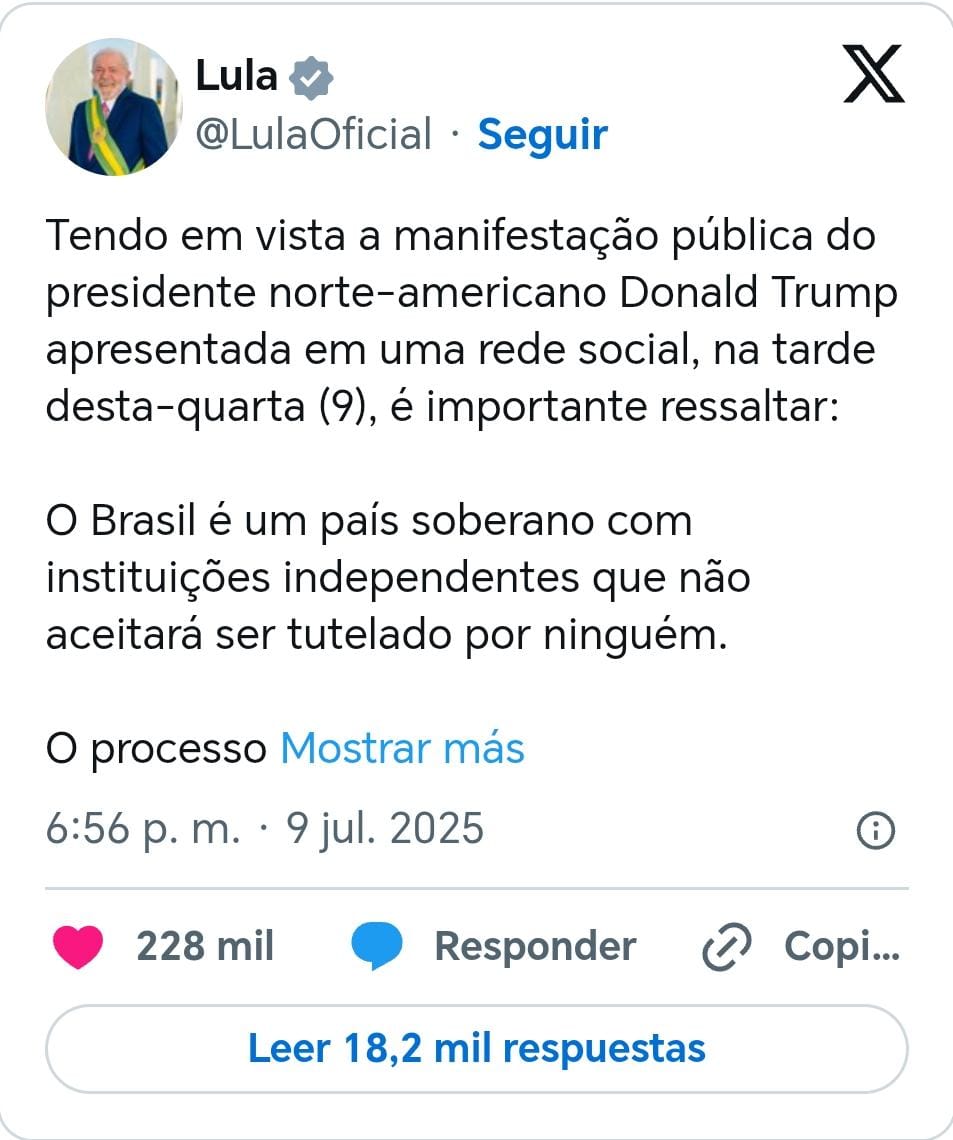Open Leer 18,2 mil respuestas
953x1140 pixels.
(x=476, y=1049)
